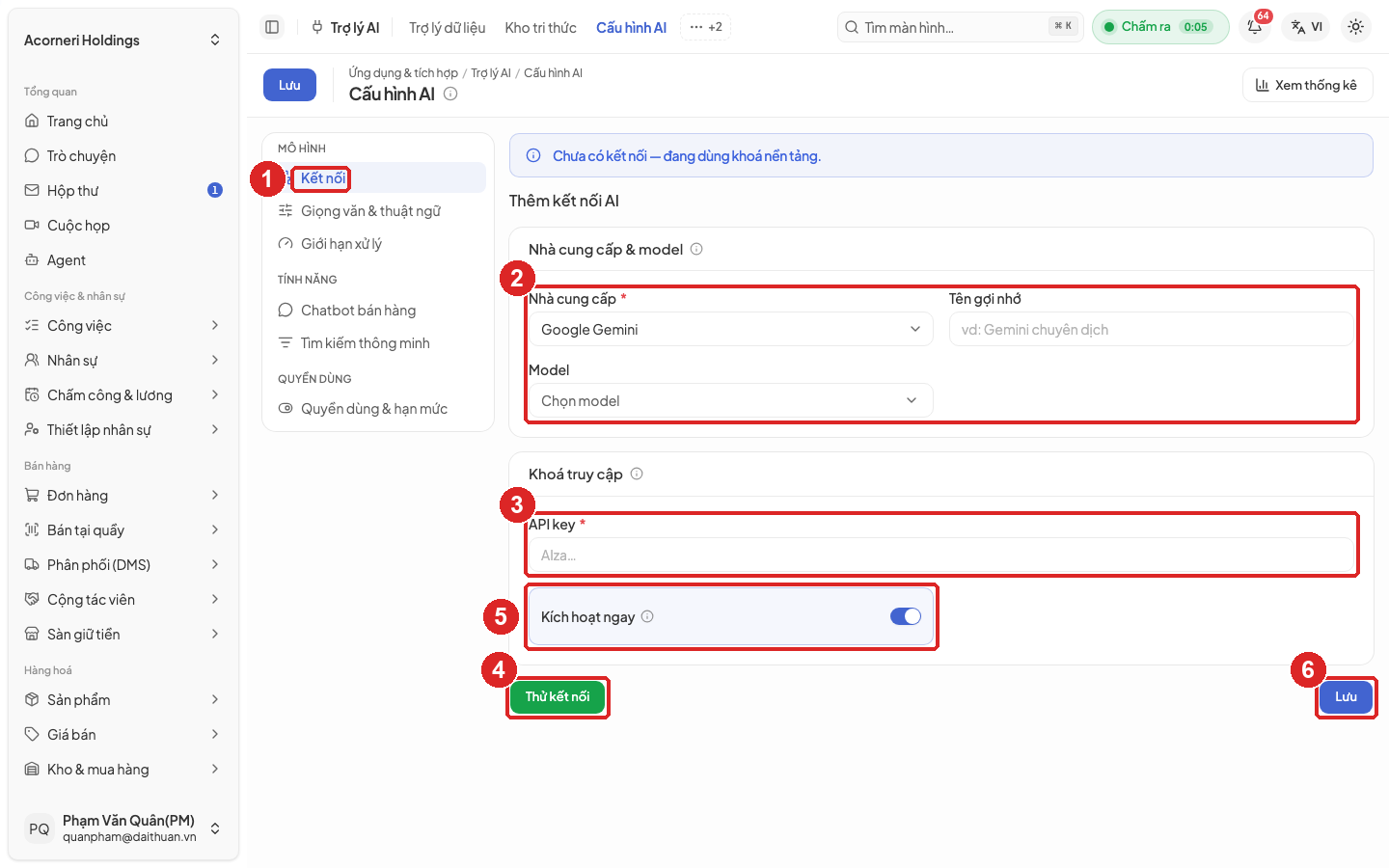Select Giọng văn & thuật ngữ in settings menu
Screen dimensions: 1389x868
pos(378,211)
